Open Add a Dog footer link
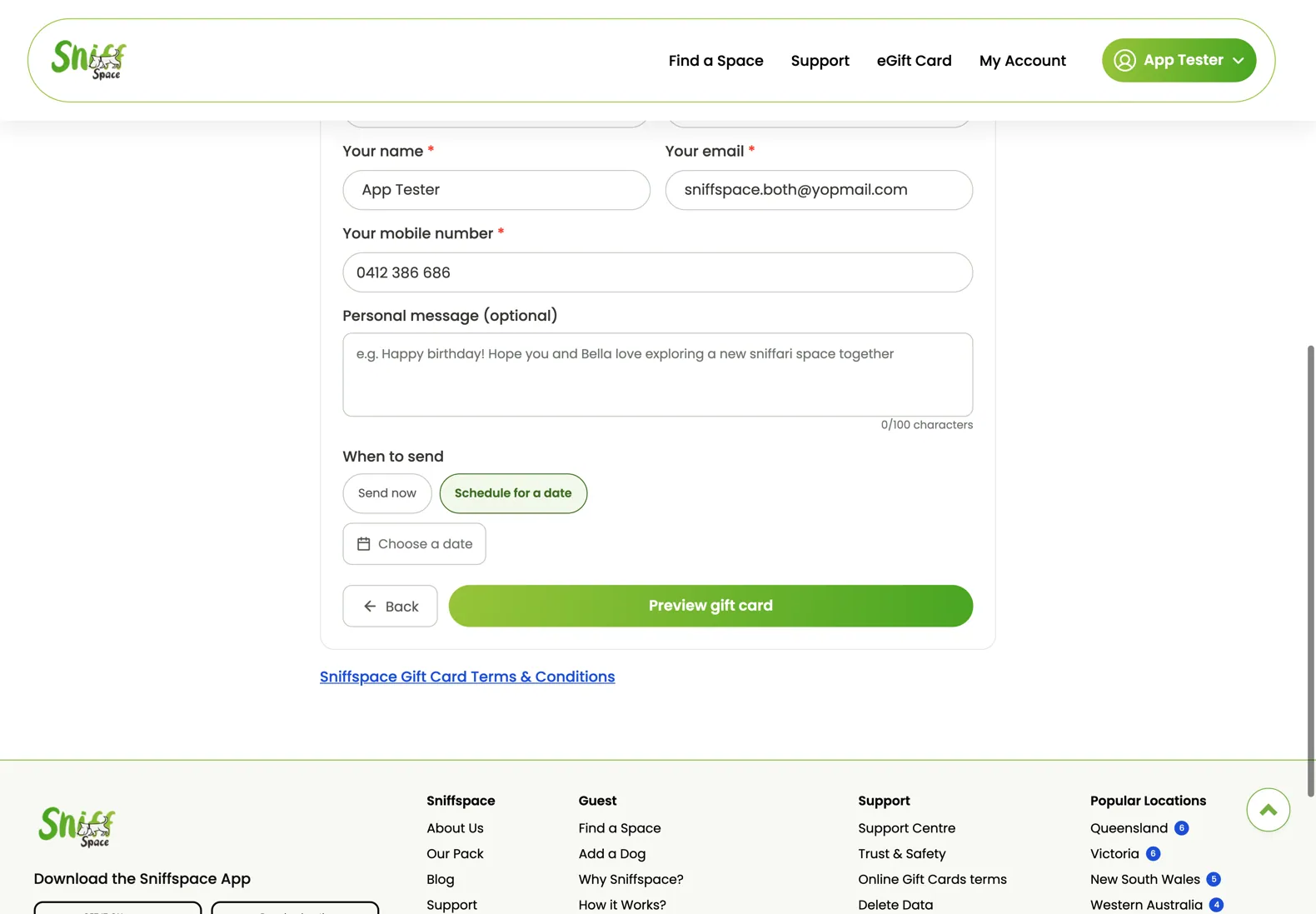The image size is (1316, 914). [612, 854]
